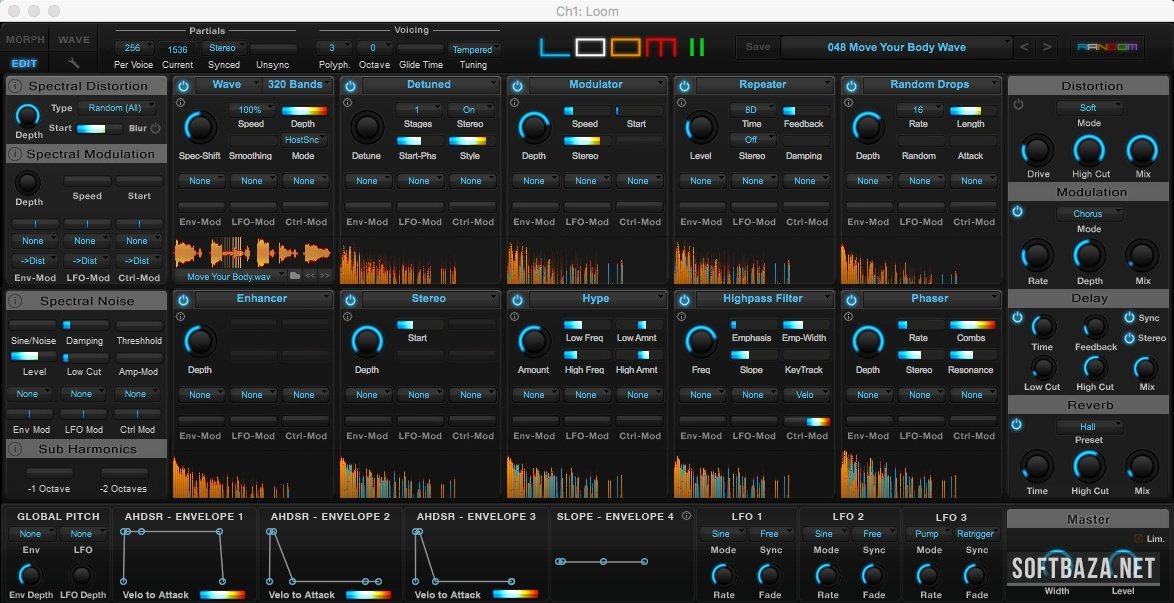Enable the Distortion effect power button
1174x603 pixels.
tap(1018, 104)
